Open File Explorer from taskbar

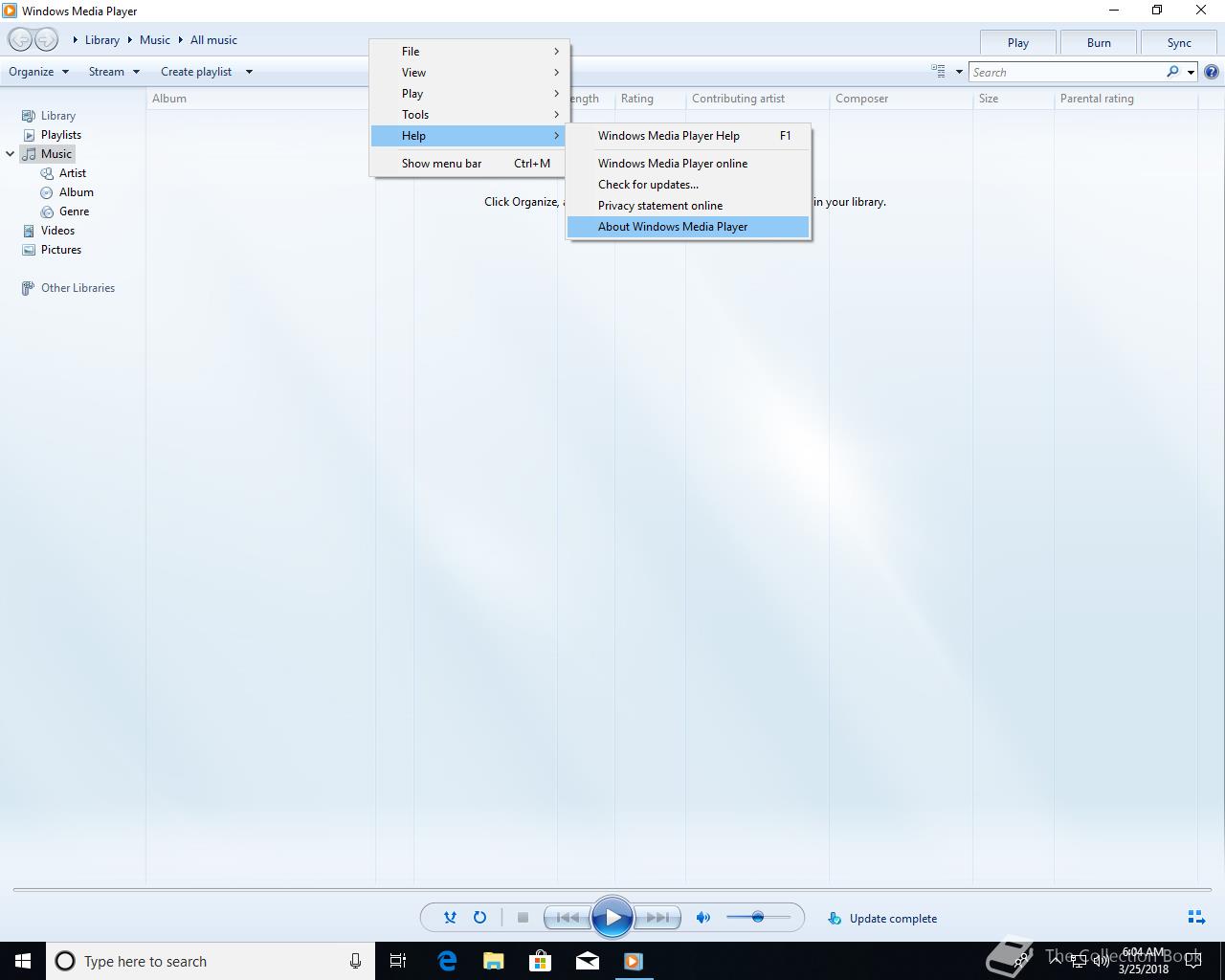[494, 961]
